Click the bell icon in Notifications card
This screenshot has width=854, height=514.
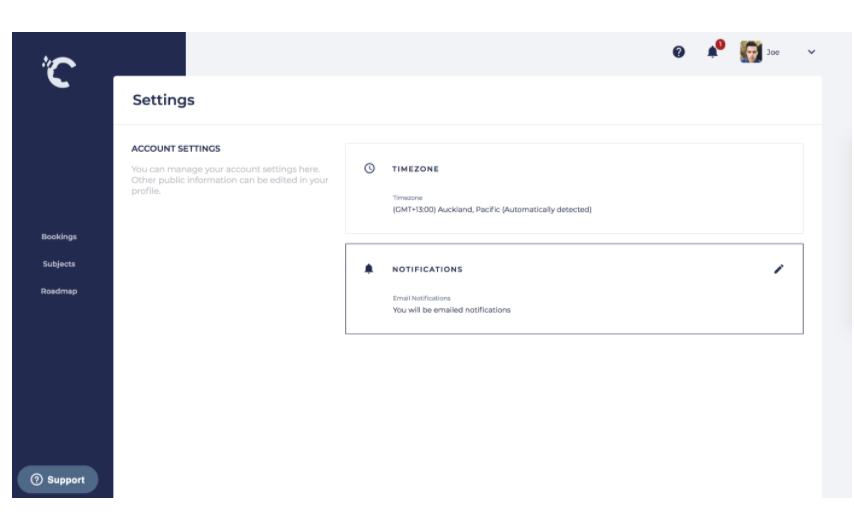tap(369, 269)
